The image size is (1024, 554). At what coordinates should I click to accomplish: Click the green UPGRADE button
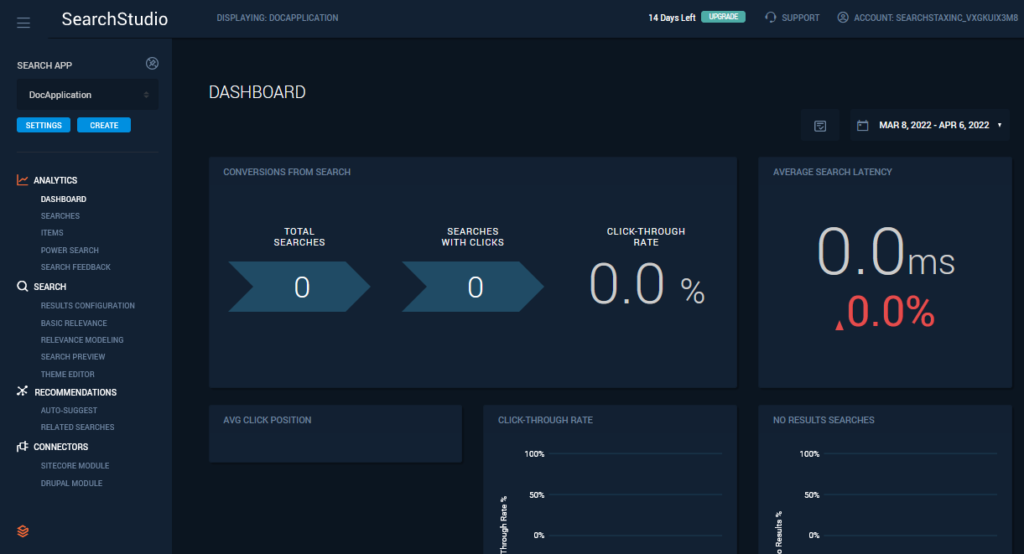click(723, 17)
